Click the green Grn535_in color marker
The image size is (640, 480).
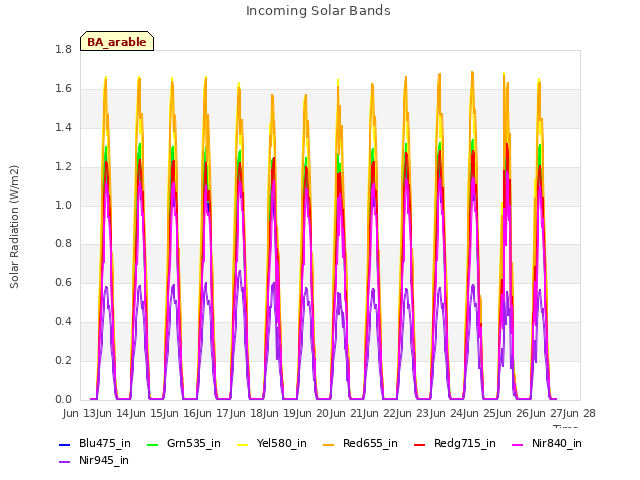pyautogui.click(x=152, y=444)
